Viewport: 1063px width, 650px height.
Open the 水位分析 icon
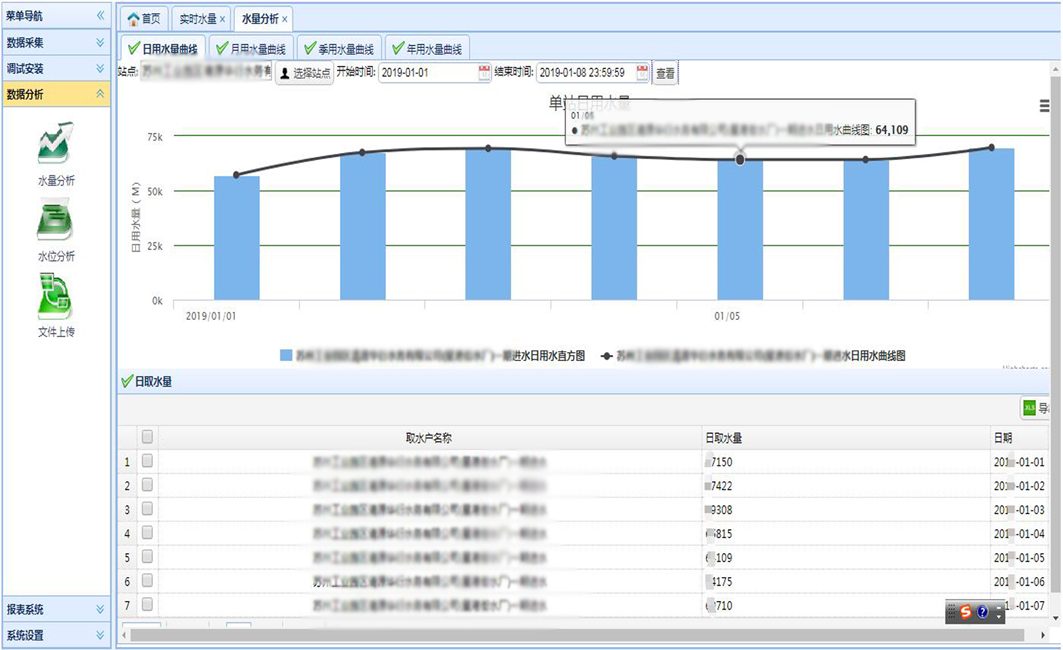[x=56, y=220]
